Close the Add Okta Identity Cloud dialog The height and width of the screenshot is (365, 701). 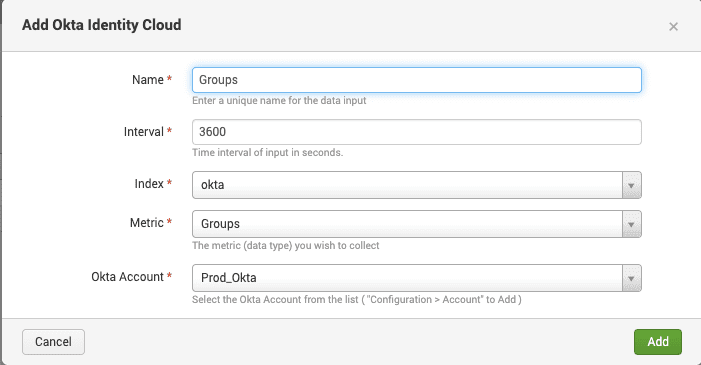coord(673,27)
